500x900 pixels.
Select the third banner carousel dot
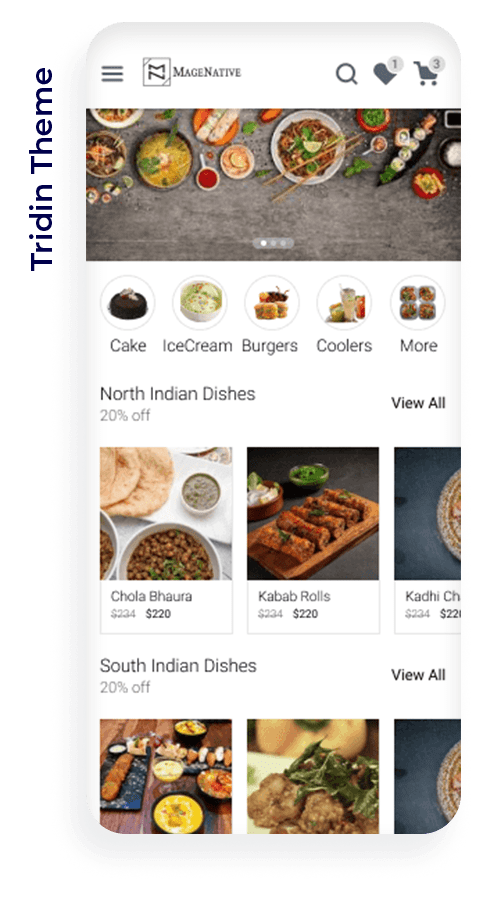(283, 243)
